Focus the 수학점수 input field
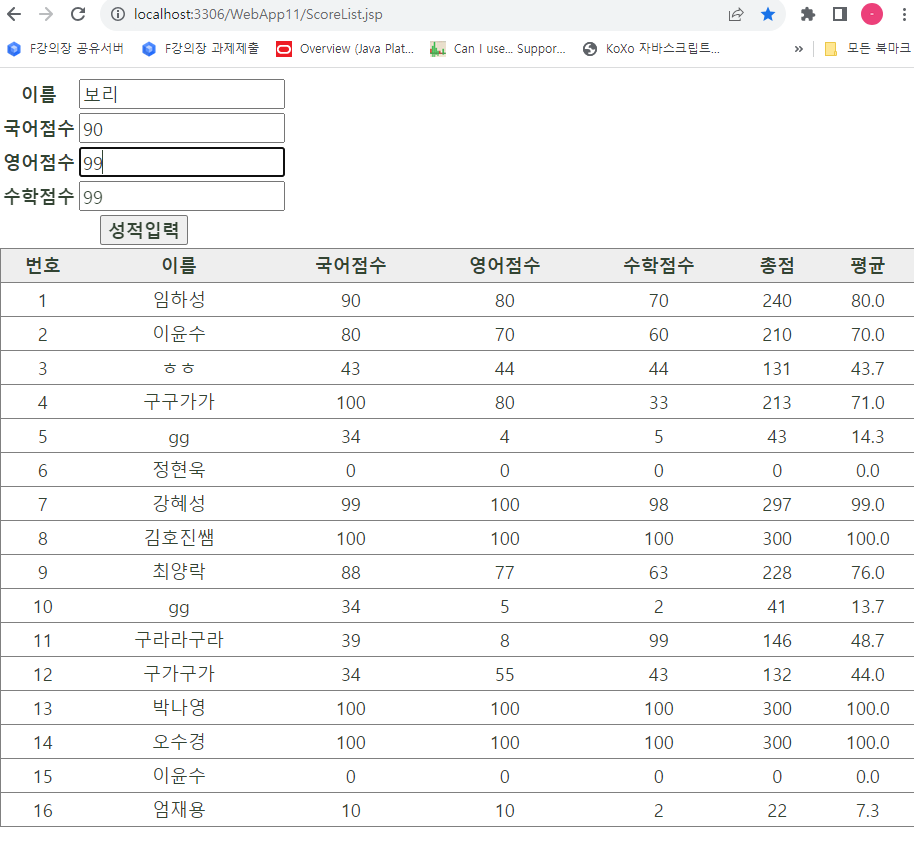Image resolution: width=914 pixels, height=845 pixels. tap(182, 196)
